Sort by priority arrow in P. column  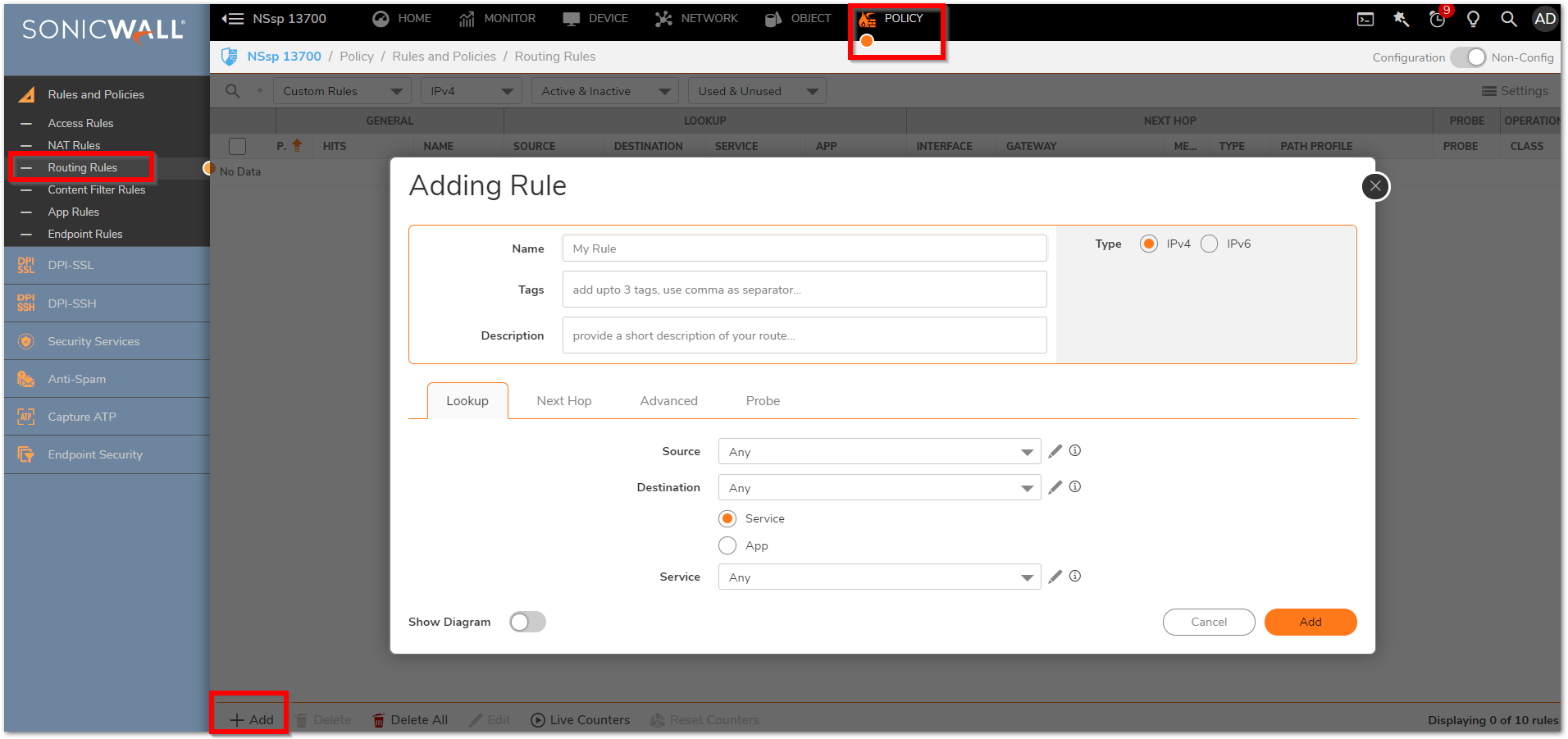point(297,145)
